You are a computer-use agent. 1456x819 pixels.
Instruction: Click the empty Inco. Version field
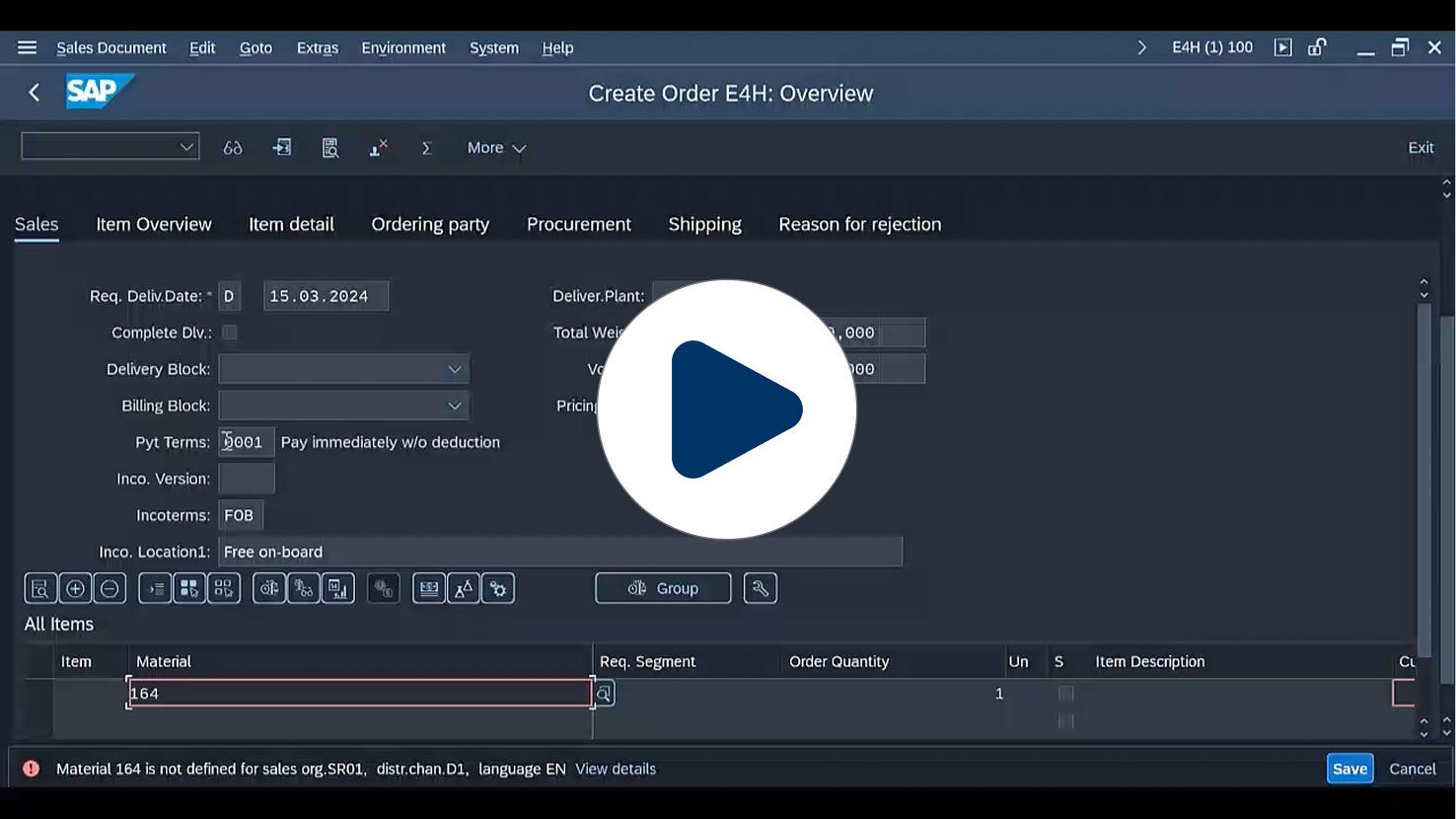tap(247, 479)
